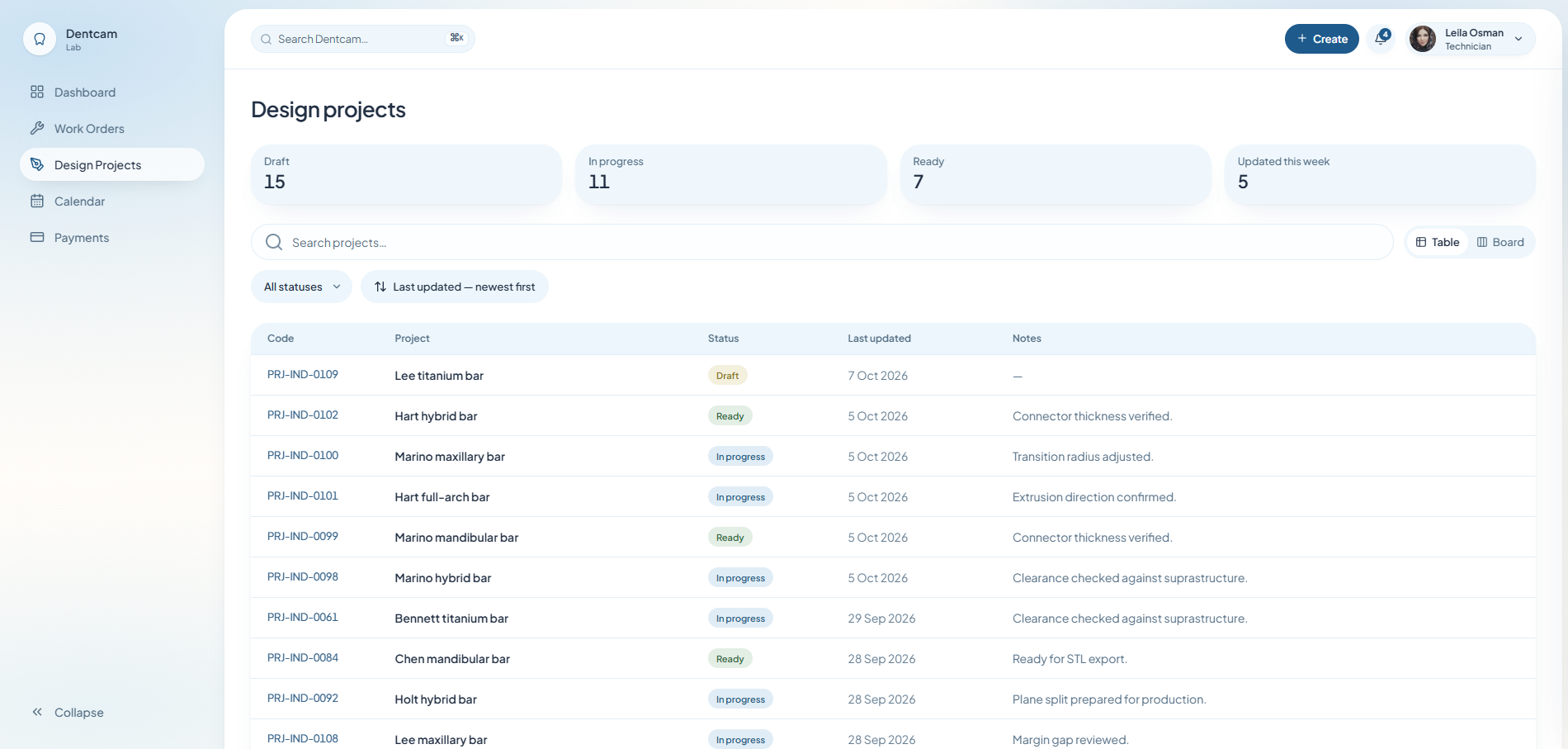This screenshot has height=749, width=1568.
Task: Open the All statuses dropdown
Action: (301, 287)
